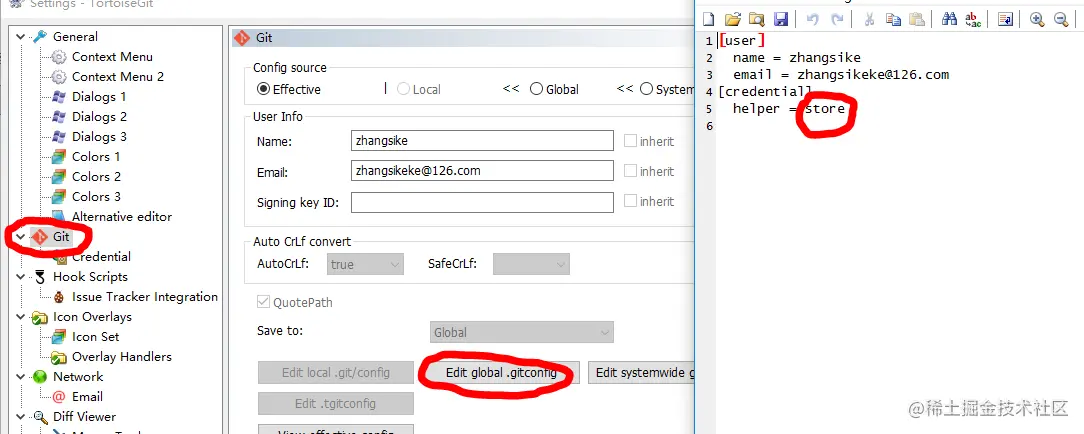This screenshot has width=1084, height=434.
Task: Open Dialogs 2 settings page
Action: [x=99, y=117]
